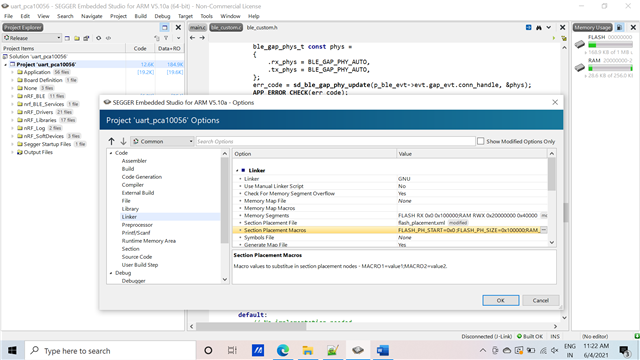Image resolution: width=640 pixels, height=360 pixels.
Task: Click the lock icon in Memory Usage panel
Action: (x=620, y=27)
